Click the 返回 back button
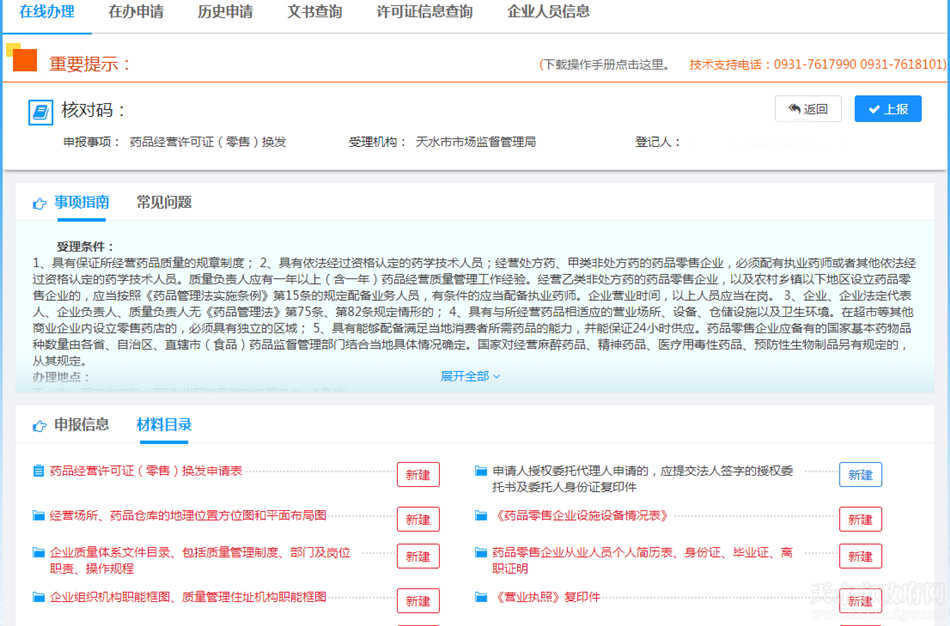This screenshot has height=626, width=950. coord(808,109)
